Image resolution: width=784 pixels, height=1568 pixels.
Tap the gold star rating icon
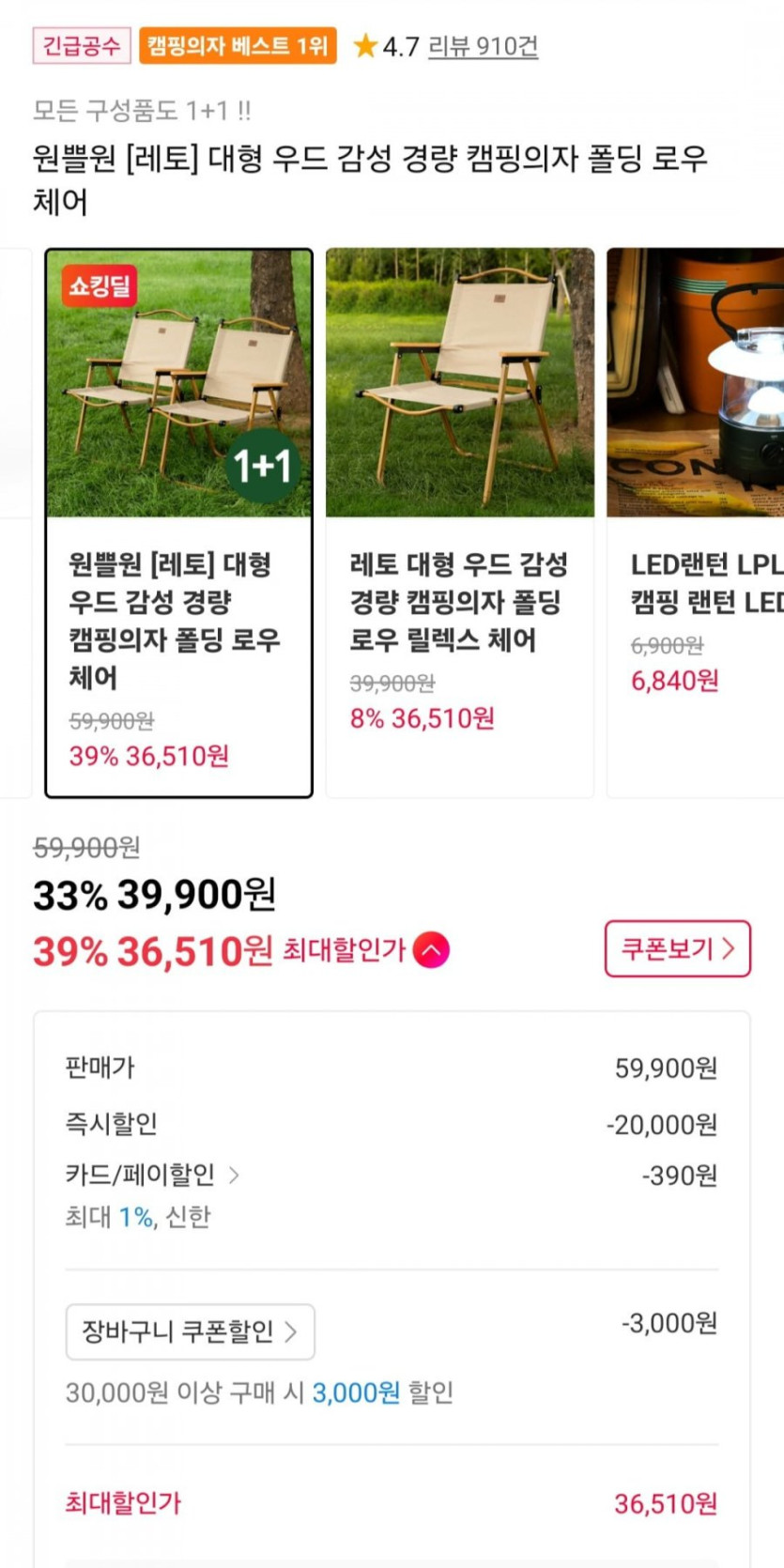(x=365, y=46)
